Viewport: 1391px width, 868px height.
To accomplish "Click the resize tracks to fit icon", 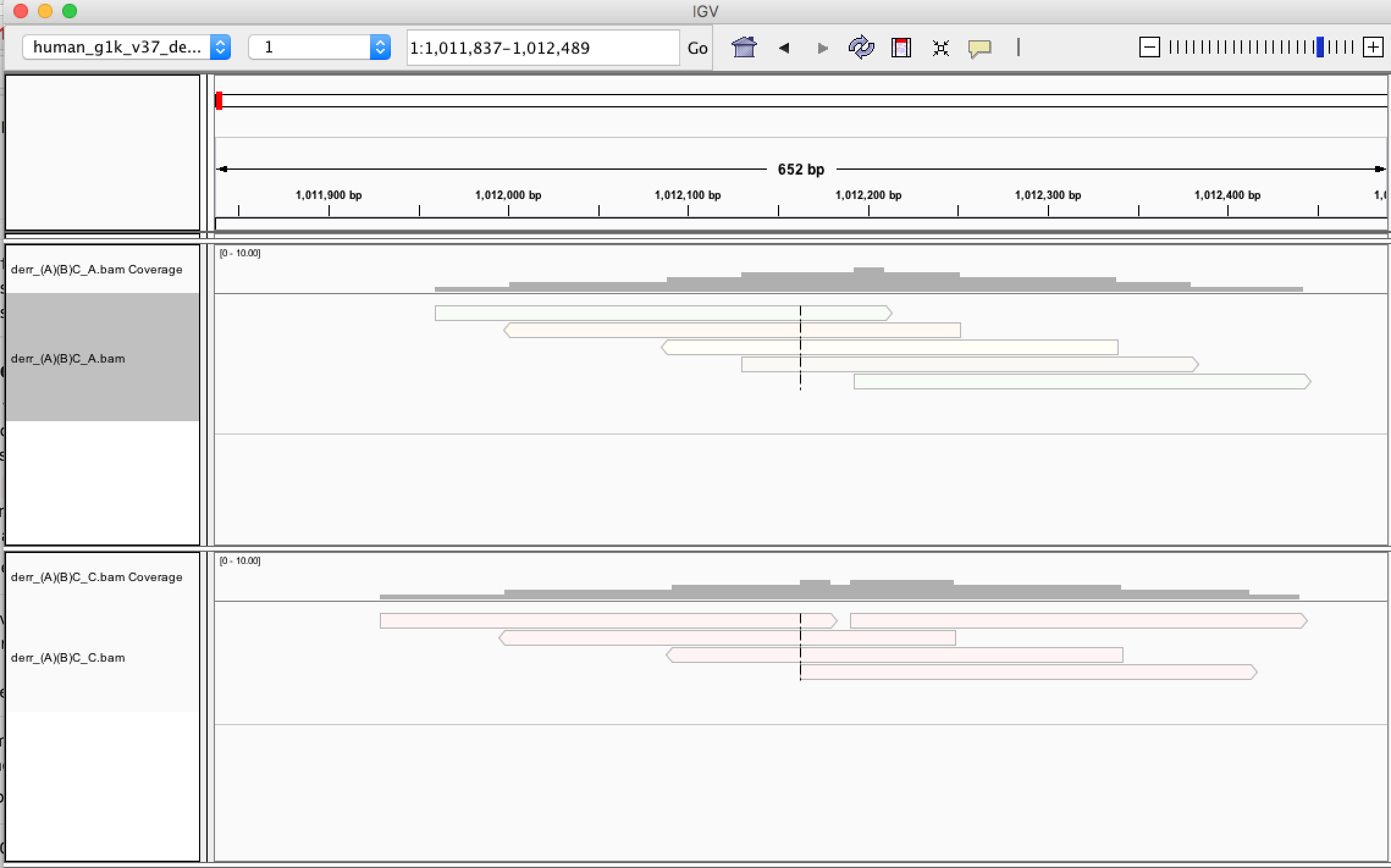I will pyautogui.click(x=941, y=48).
